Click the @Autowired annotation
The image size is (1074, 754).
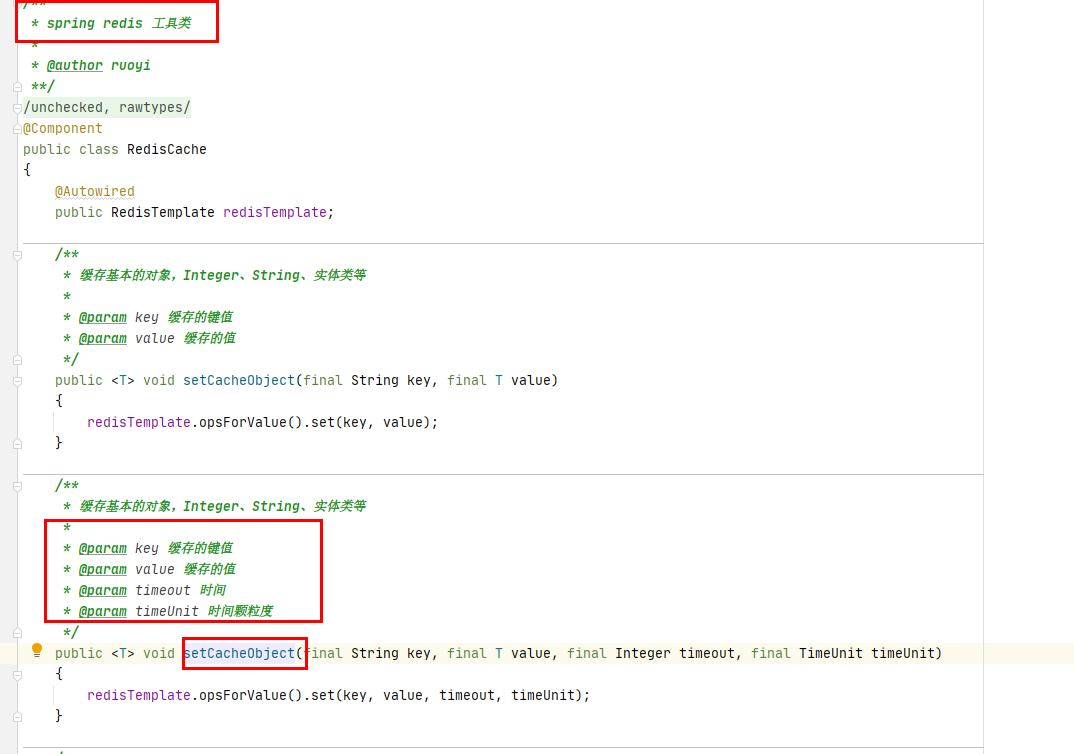click(95, 191)
